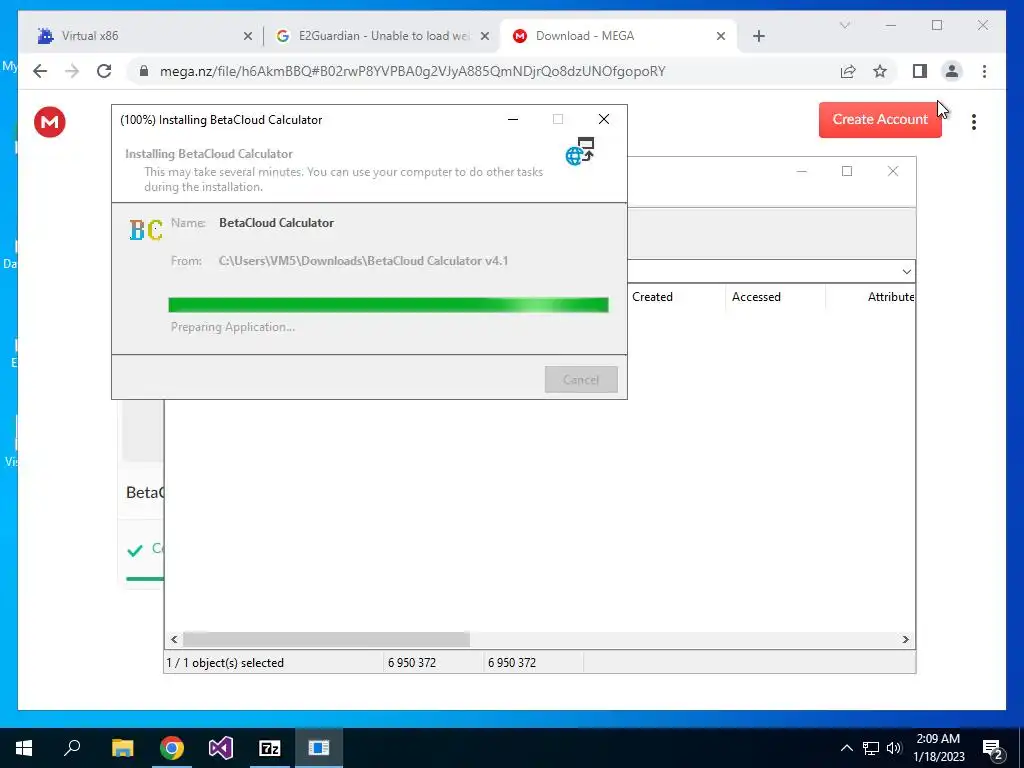Show hidden system tray icons
Screen dimensions: 1024x768
846,748
